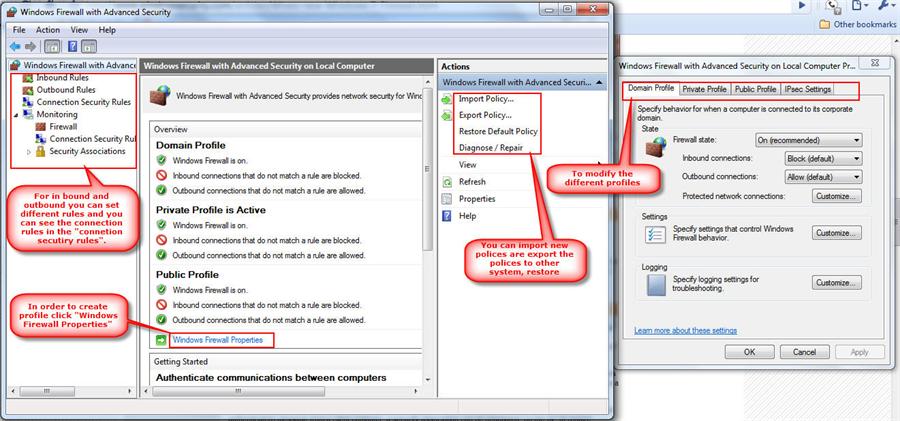Screen dimensions: 900x421
Task: Click the browser wrench menu icon
Action: tap(887, 6)
